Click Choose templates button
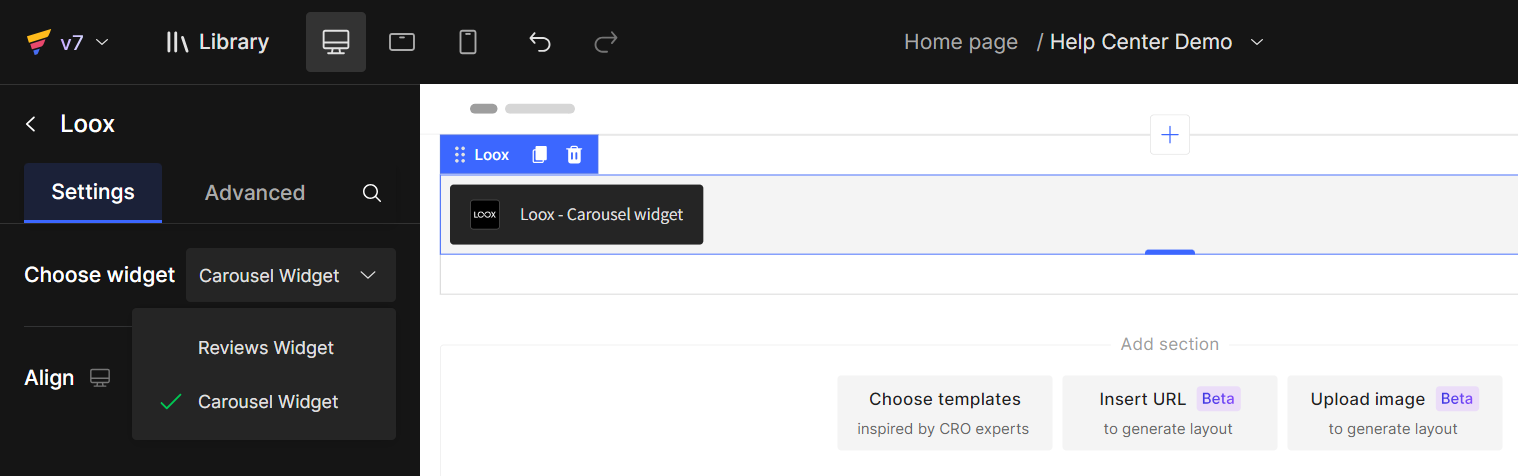 (945, 413)
